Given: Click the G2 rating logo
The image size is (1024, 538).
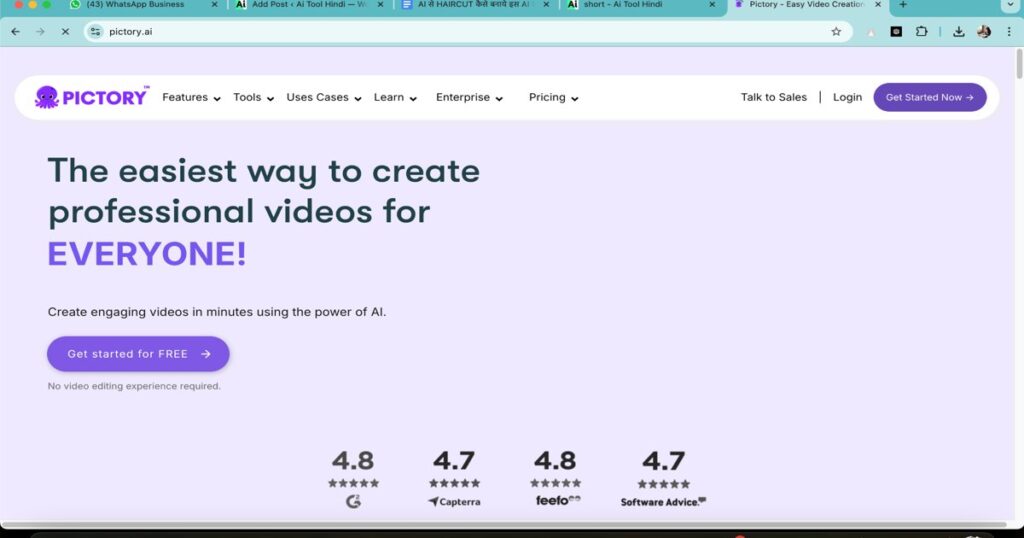Looking at the screenshot, I should coord(353,501).
